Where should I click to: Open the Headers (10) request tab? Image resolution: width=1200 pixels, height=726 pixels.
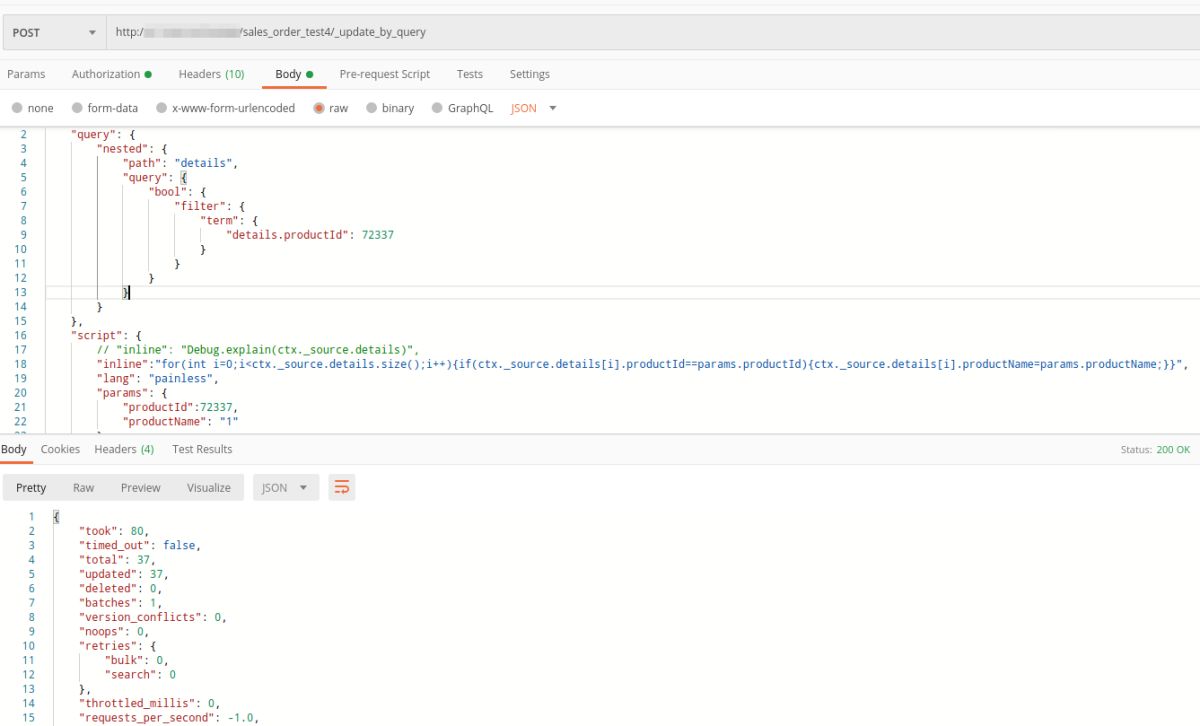[211, 74]
